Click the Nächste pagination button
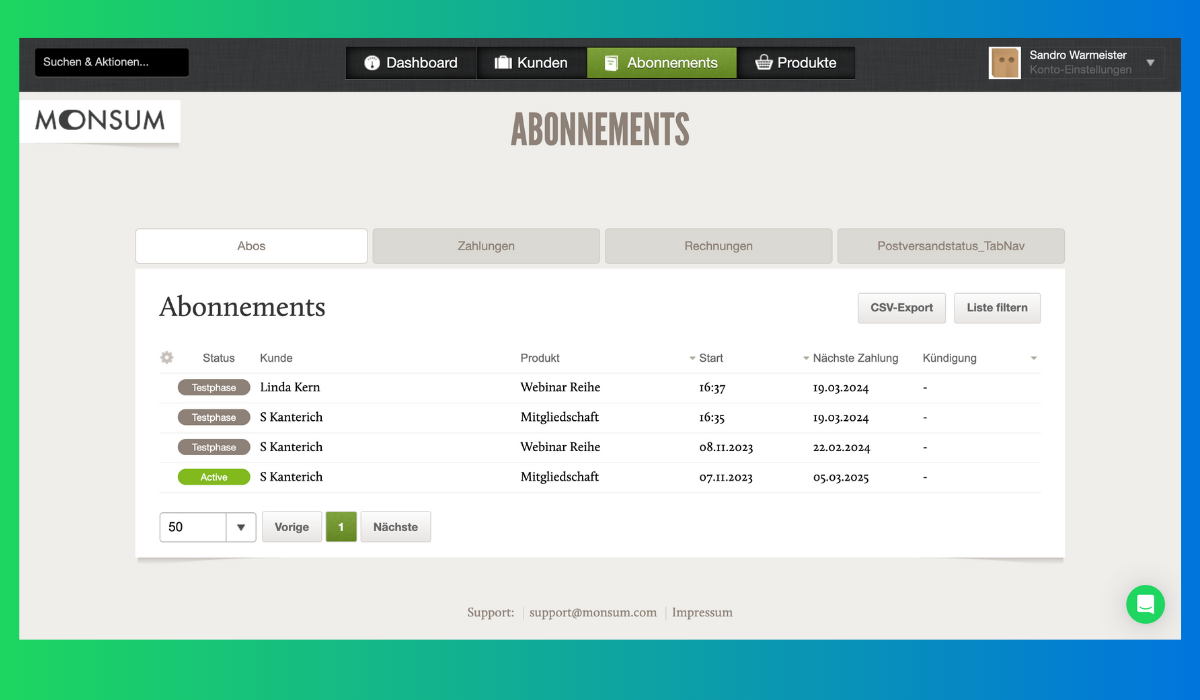 395,527
